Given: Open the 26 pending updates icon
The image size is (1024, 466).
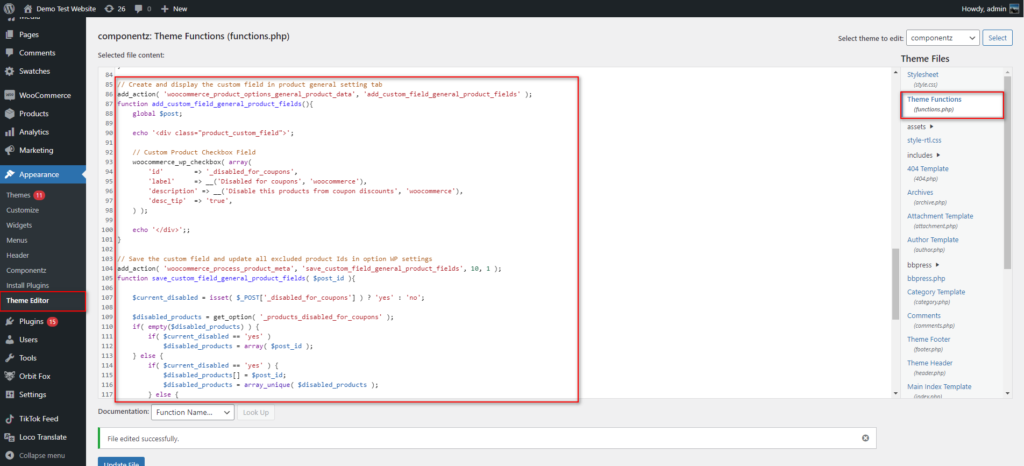Looking at the screenshot, I should pyautogui.click(x=114, y=9).
